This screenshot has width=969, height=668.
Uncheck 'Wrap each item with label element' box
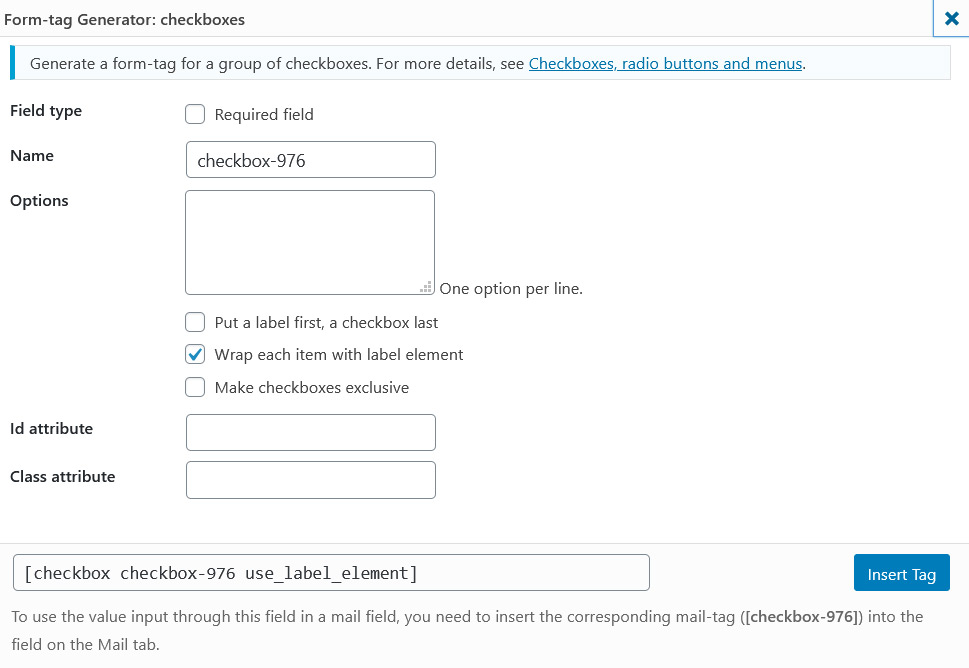[195, 355]
